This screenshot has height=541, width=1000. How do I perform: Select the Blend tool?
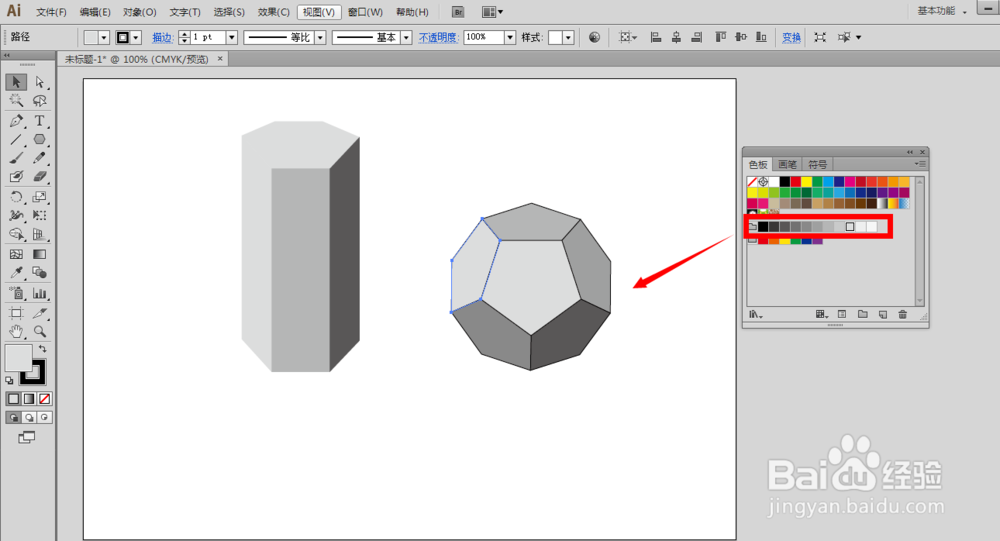click(x=40, y=273)
